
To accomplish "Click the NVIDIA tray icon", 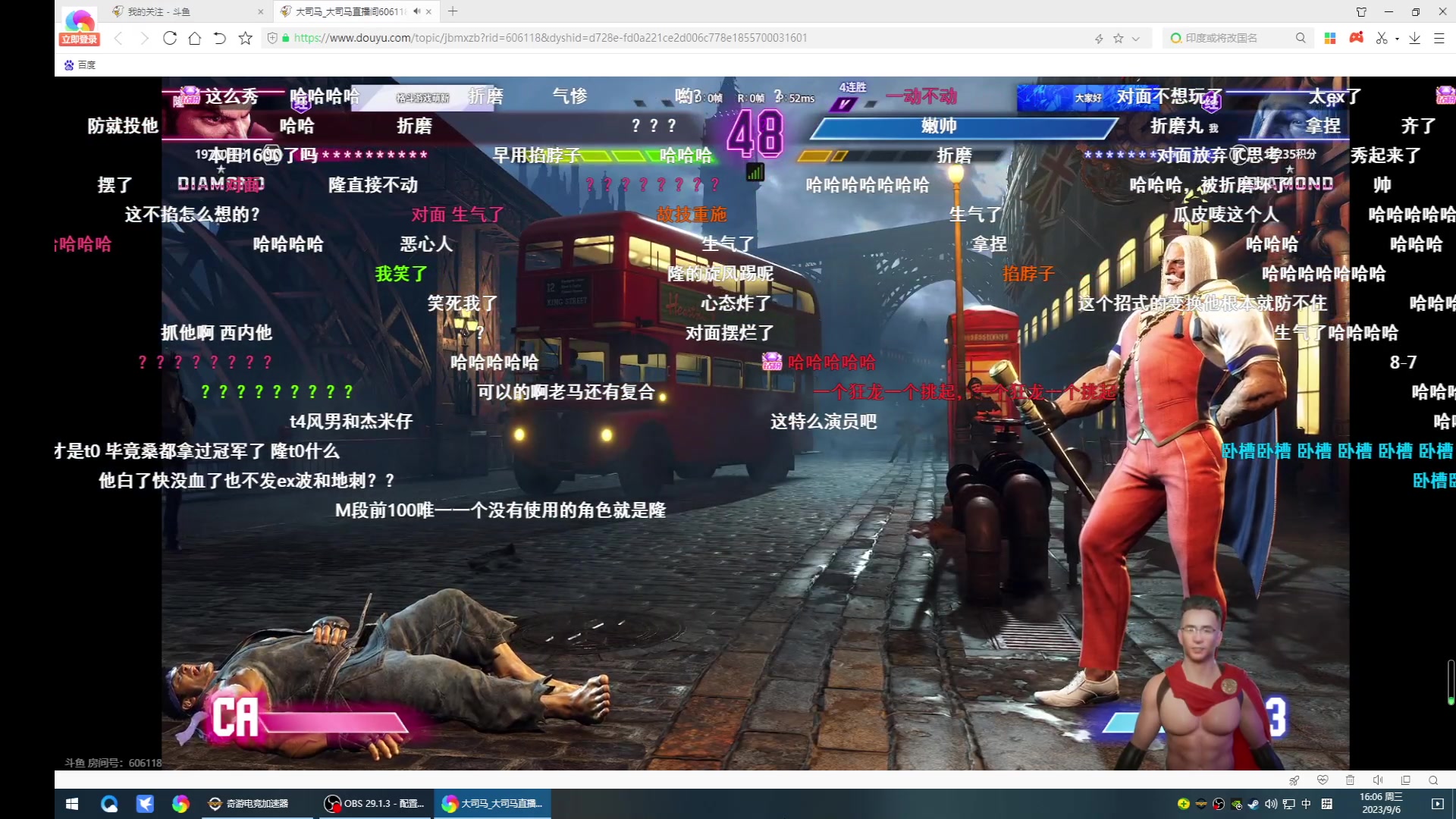I will tap(1237, 804).
